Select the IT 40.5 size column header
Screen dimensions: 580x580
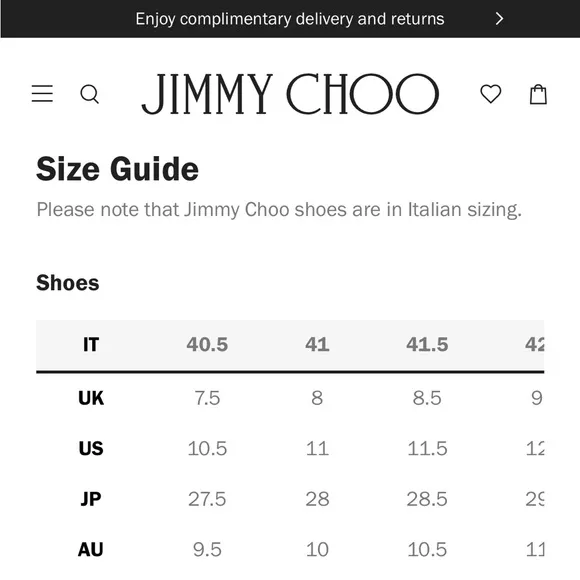point(207,344)
